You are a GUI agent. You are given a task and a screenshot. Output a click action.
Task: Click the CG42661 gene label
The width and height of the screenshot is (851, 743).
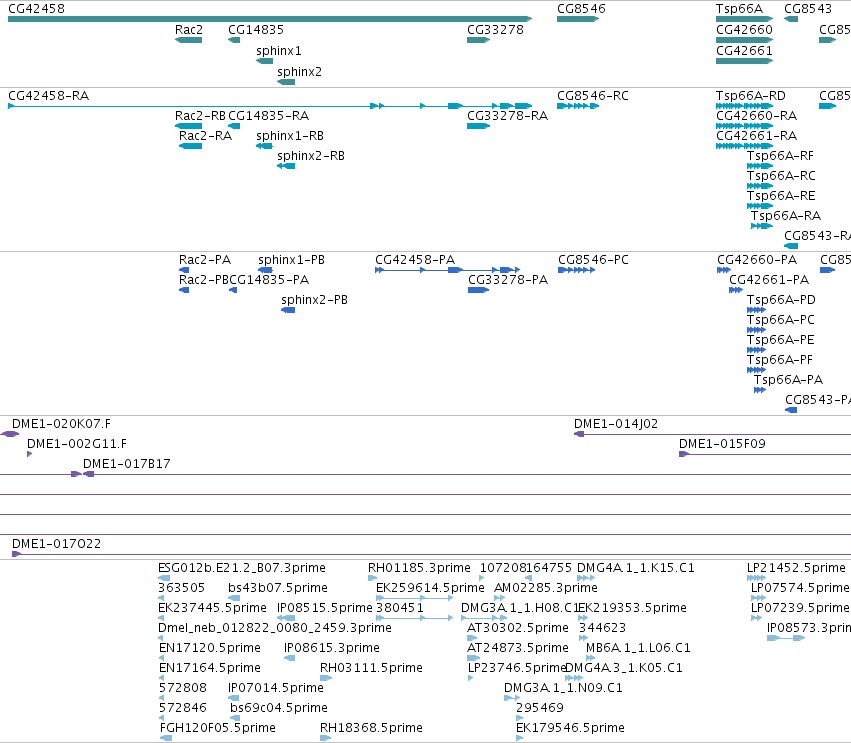(x=744, y=51)
